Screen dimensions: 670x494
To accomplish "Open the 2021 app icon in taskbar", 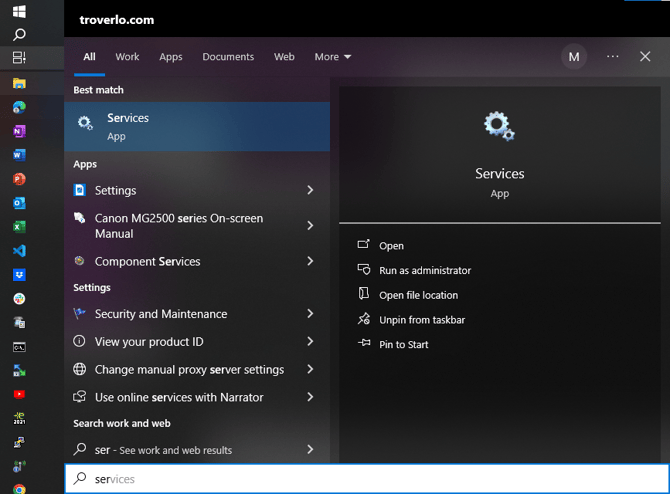I will pos(19,418).
